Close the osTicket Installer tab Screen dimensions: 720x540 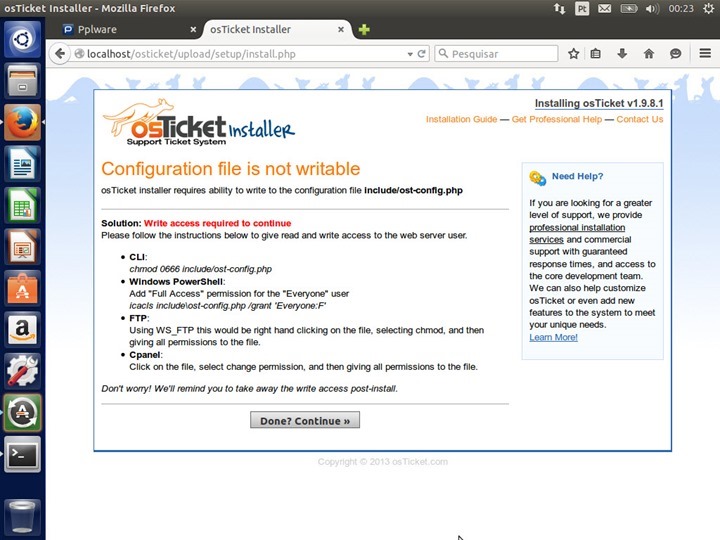click(341, 29)
